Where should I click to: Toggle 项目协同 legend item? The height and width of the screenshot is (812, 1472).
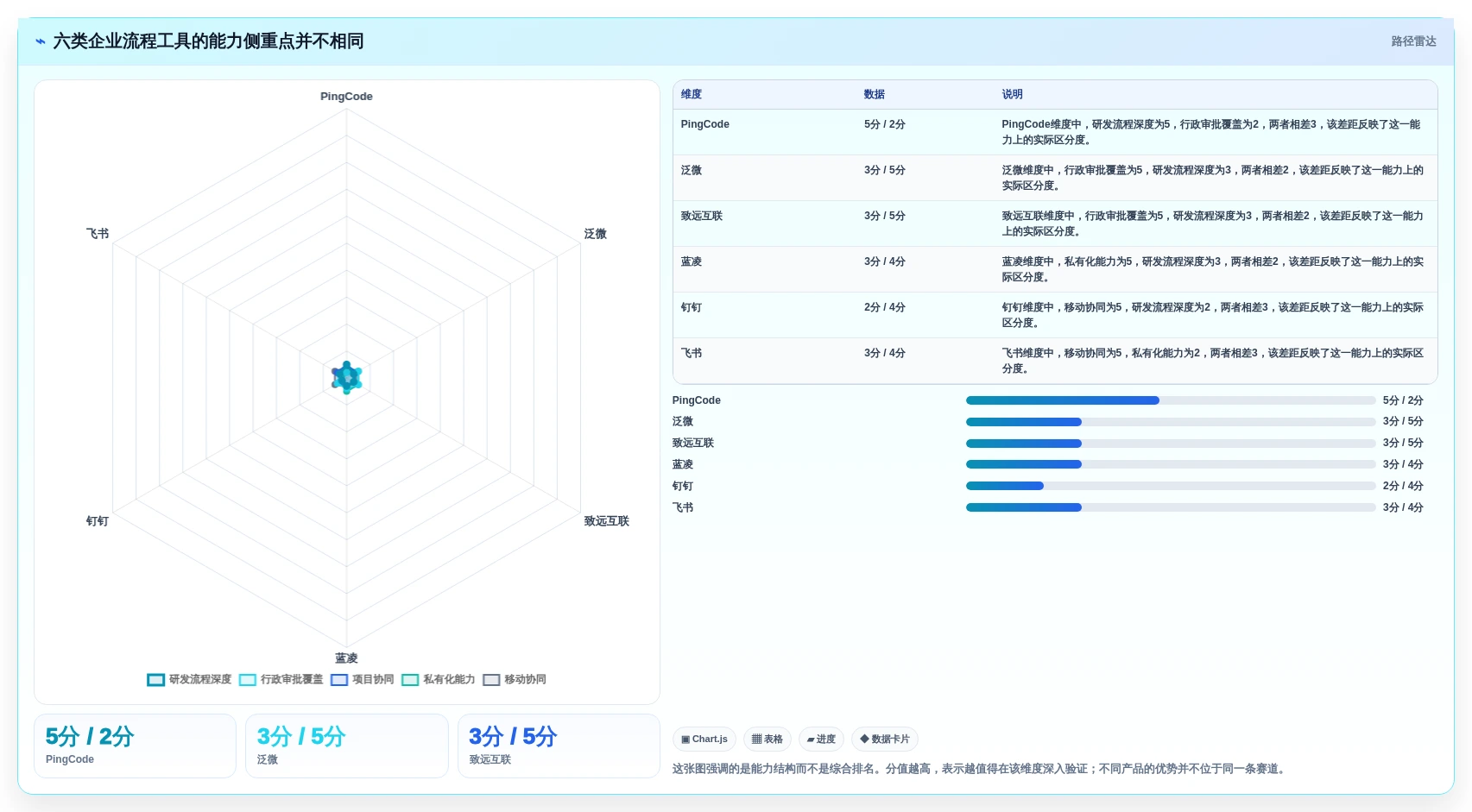pyautogui.click(x=363, y=680)
